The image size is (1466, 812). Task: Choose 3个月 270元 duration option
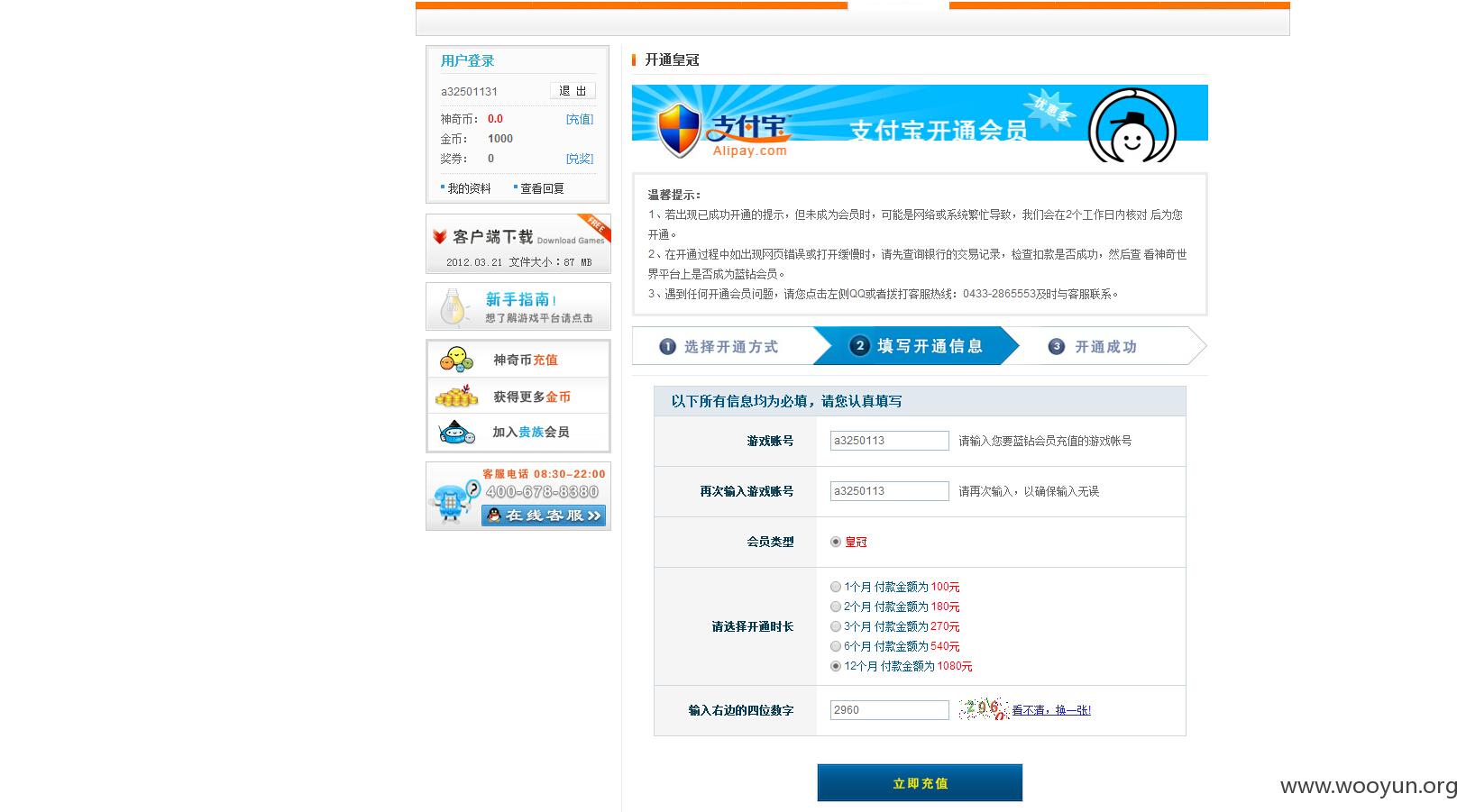click(x=836, y=626)
